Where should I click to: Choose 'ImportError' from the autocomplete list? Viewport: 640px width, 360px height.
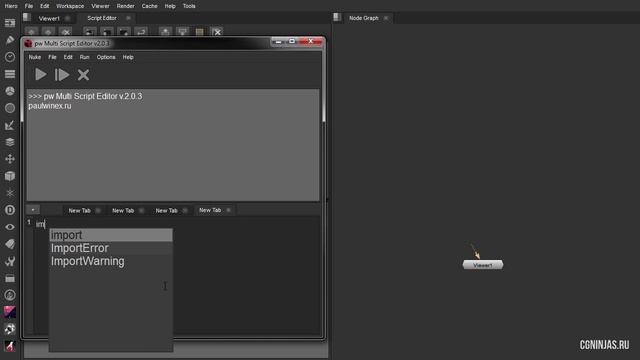pos(111,248)
